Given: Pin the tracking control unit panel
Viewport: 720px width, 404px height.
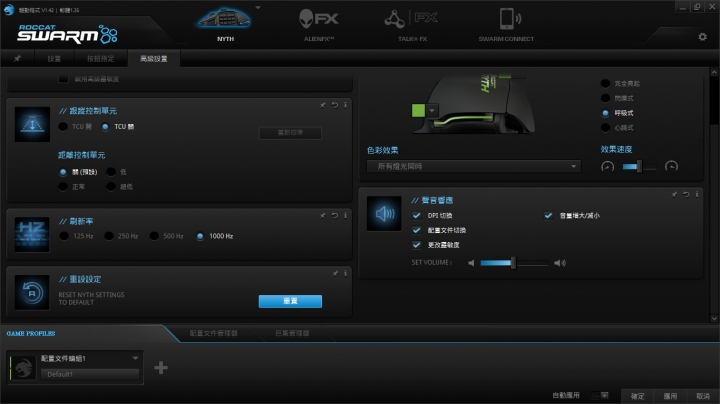Looking at the screenshot, I should pos(323,105).
